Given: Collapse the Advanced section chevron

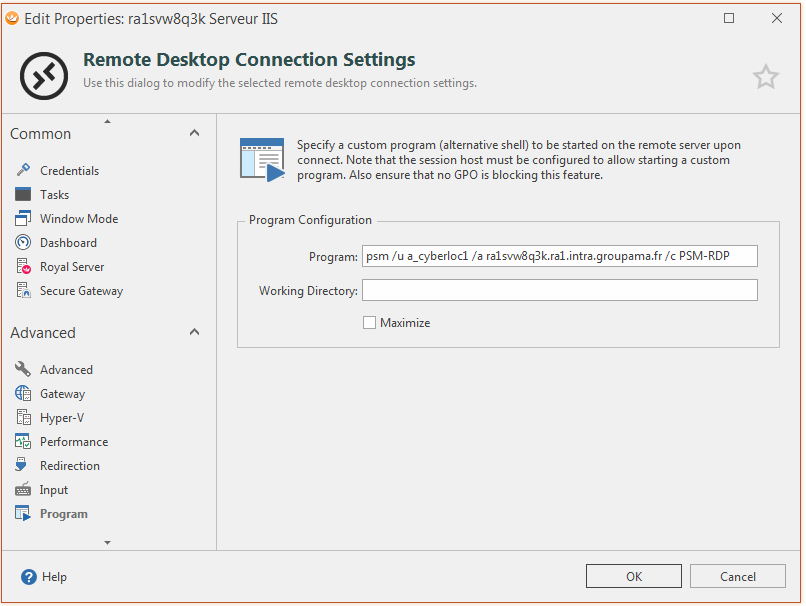Looking at the screenshot, I should (194, 332).
